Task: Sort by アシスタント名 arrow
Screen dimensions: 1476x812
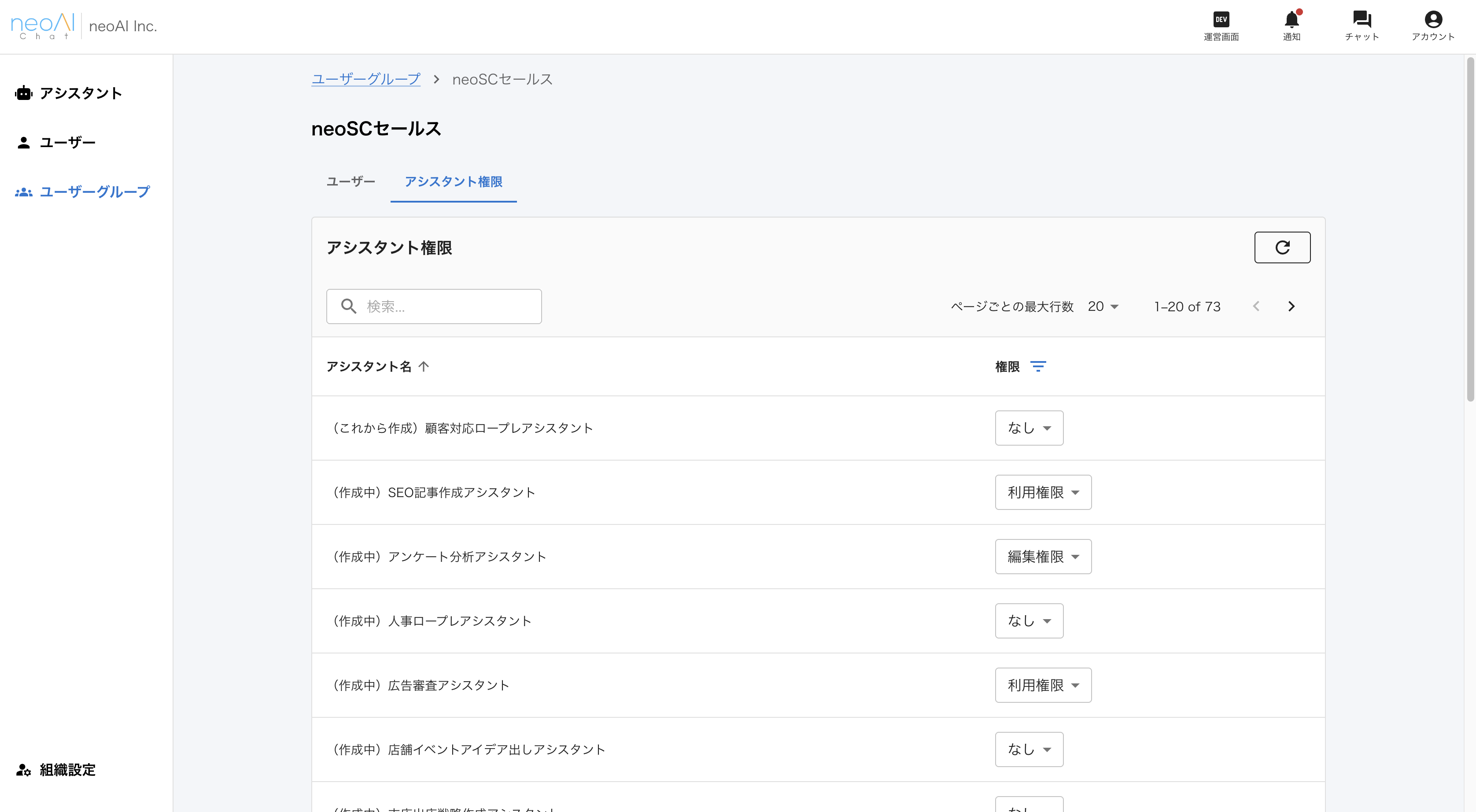Action: pyautogui.click(x=424, y=366)
